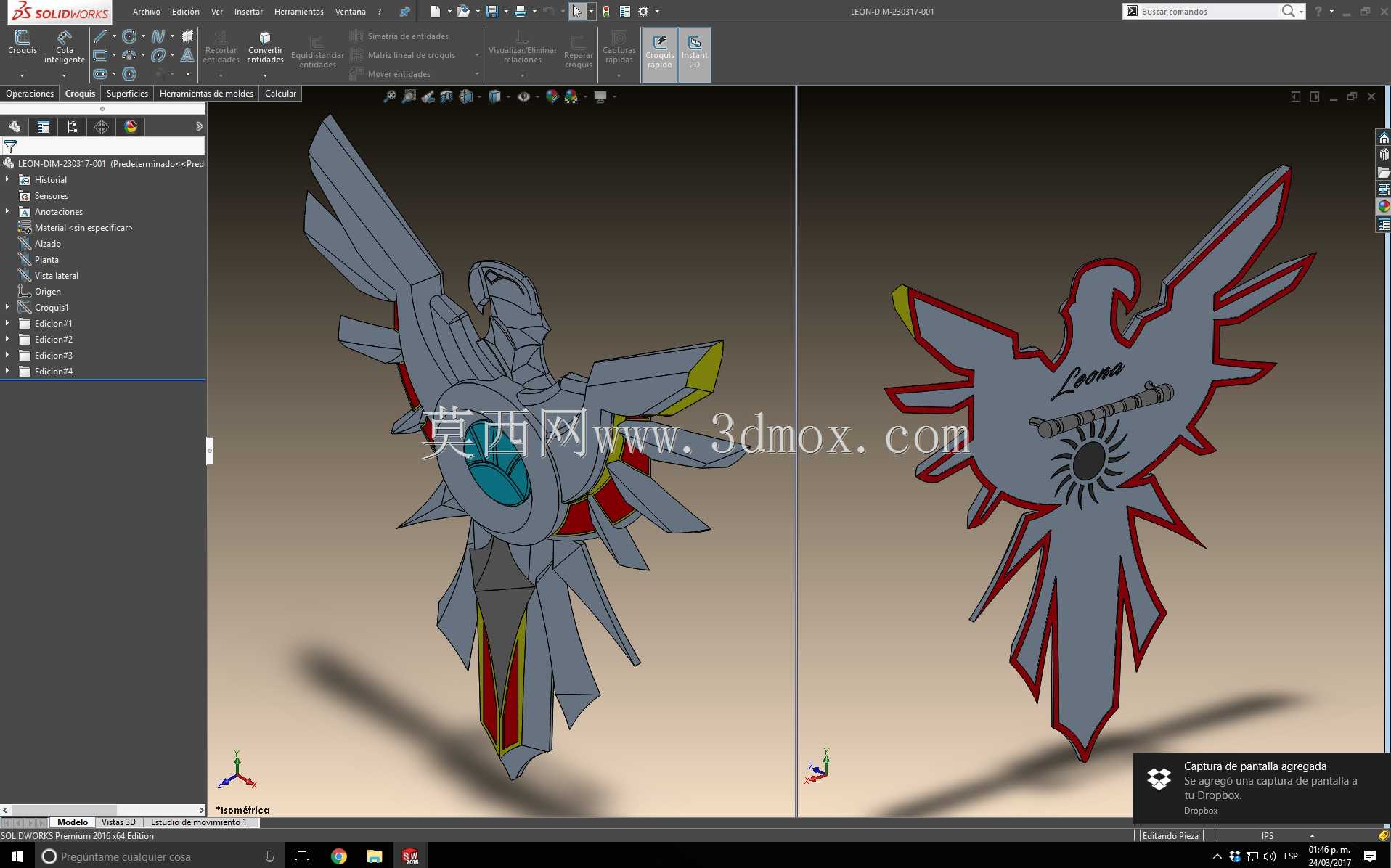Pick the corner Rectangle tool
This screenshot has width=1391, height=868.
[100, 55]
